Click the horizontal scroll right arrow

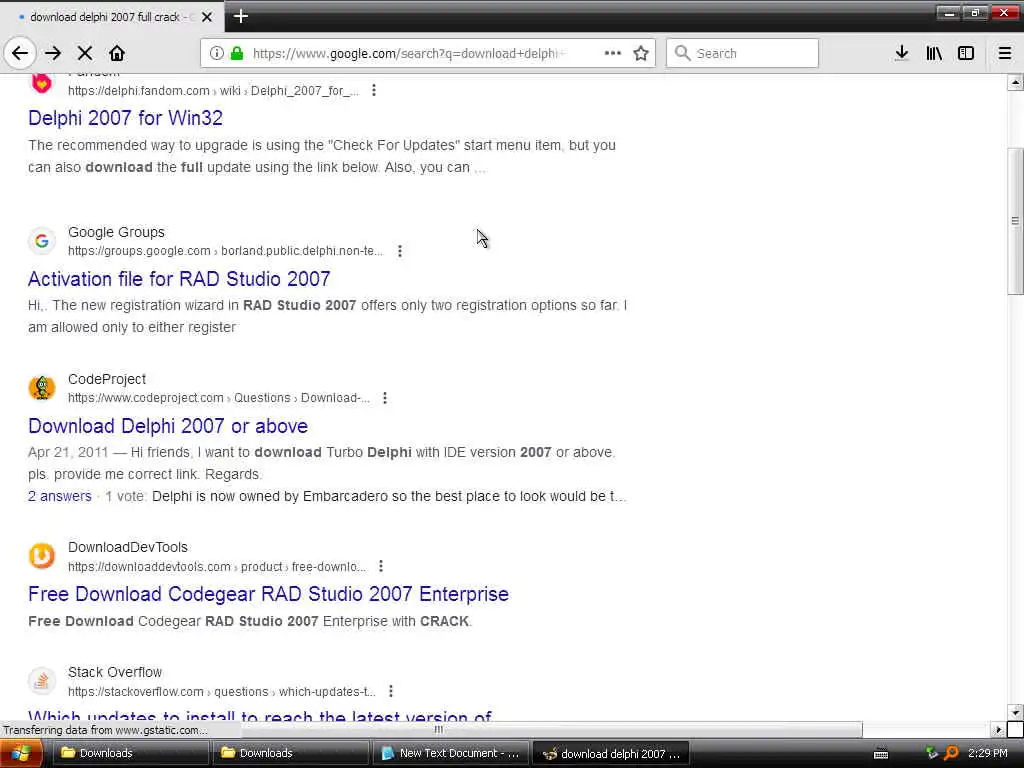tap(998, 729)
